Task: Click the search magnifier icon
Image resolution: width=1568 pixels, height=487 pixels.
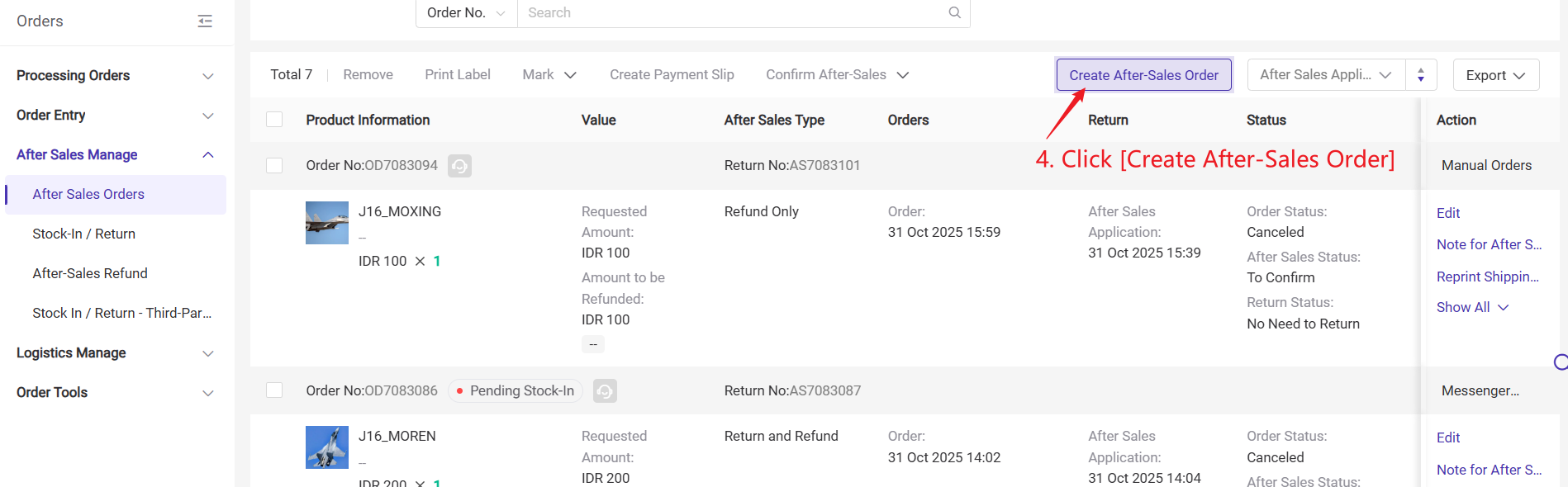Action: pos(954,12)
